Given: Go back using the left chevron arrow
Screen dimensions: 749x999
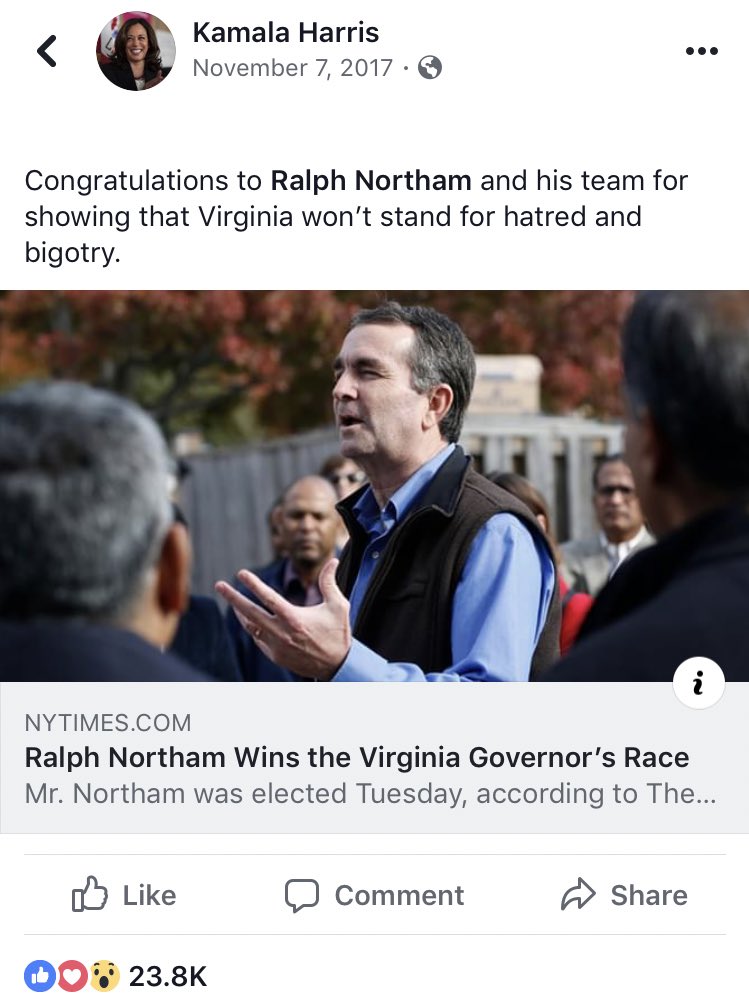Looking at the screenshot, I should tap(46, 51).
